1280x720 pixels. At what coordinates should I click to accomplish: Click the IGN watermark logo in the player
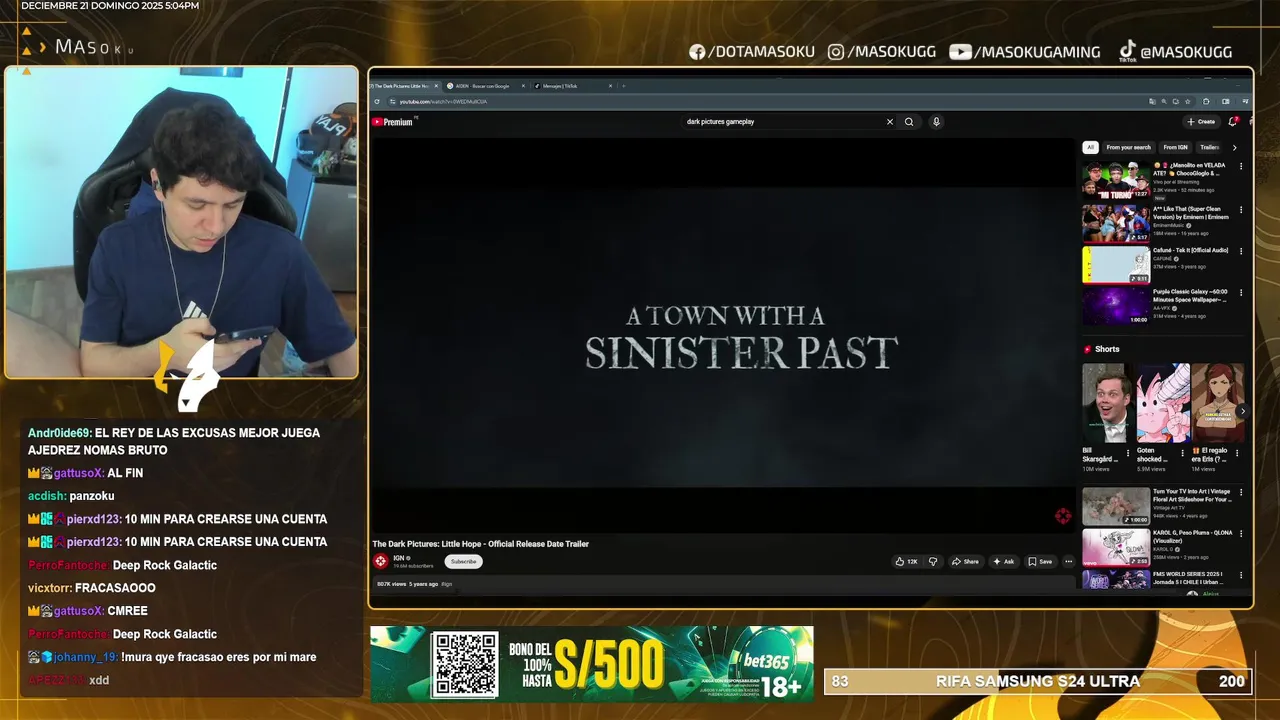click(1063, 516)
